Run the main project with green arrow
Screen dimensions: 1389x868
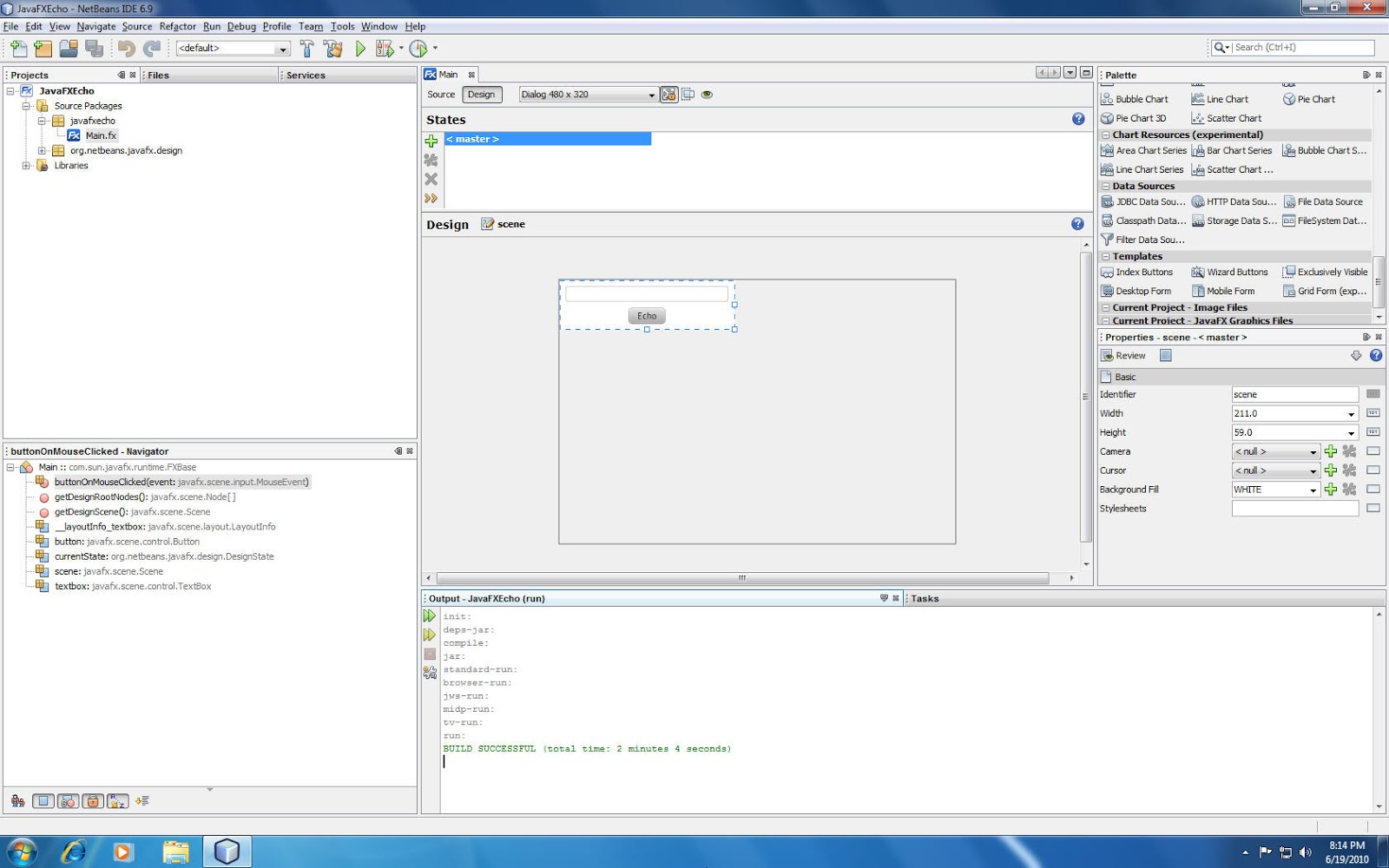(x=360, y=49)
